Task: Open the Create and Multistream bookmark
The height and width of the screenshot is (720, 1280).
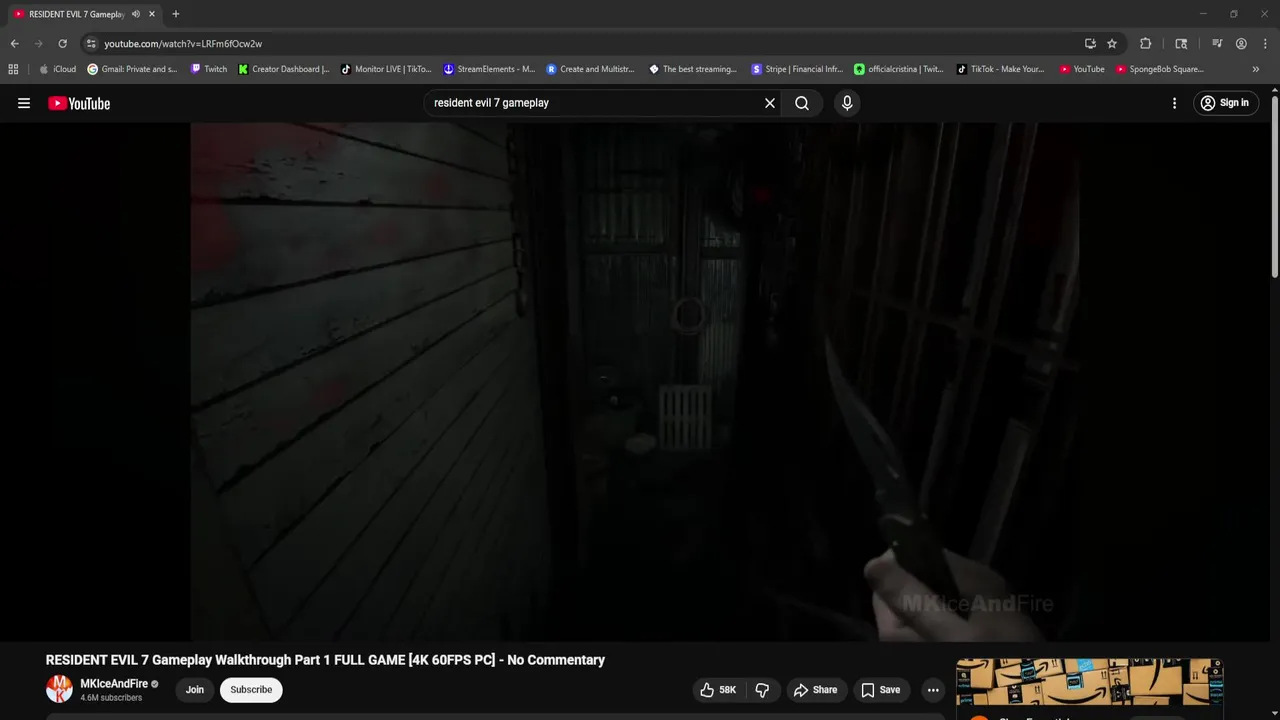Action: point(591,69)
